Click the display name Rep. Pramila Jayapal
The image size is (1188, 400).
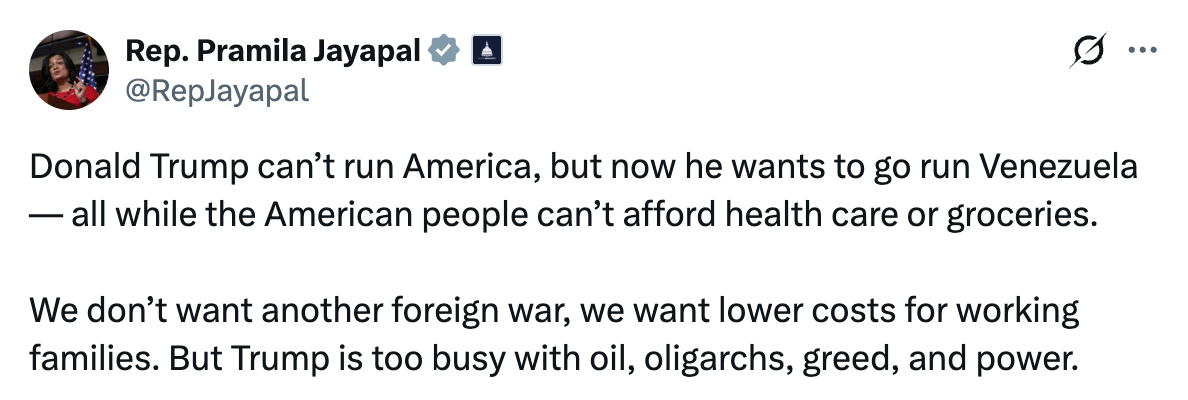click(272, 51)
